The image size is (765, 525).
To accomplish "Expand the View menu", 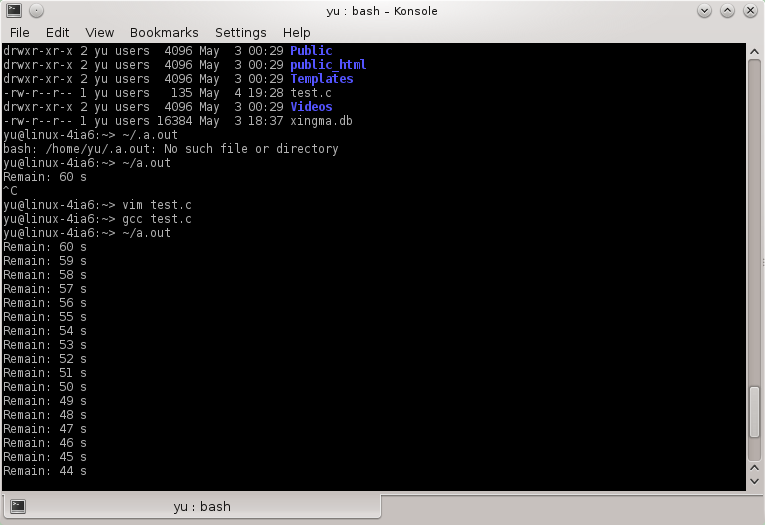I will tap(99, 32).
